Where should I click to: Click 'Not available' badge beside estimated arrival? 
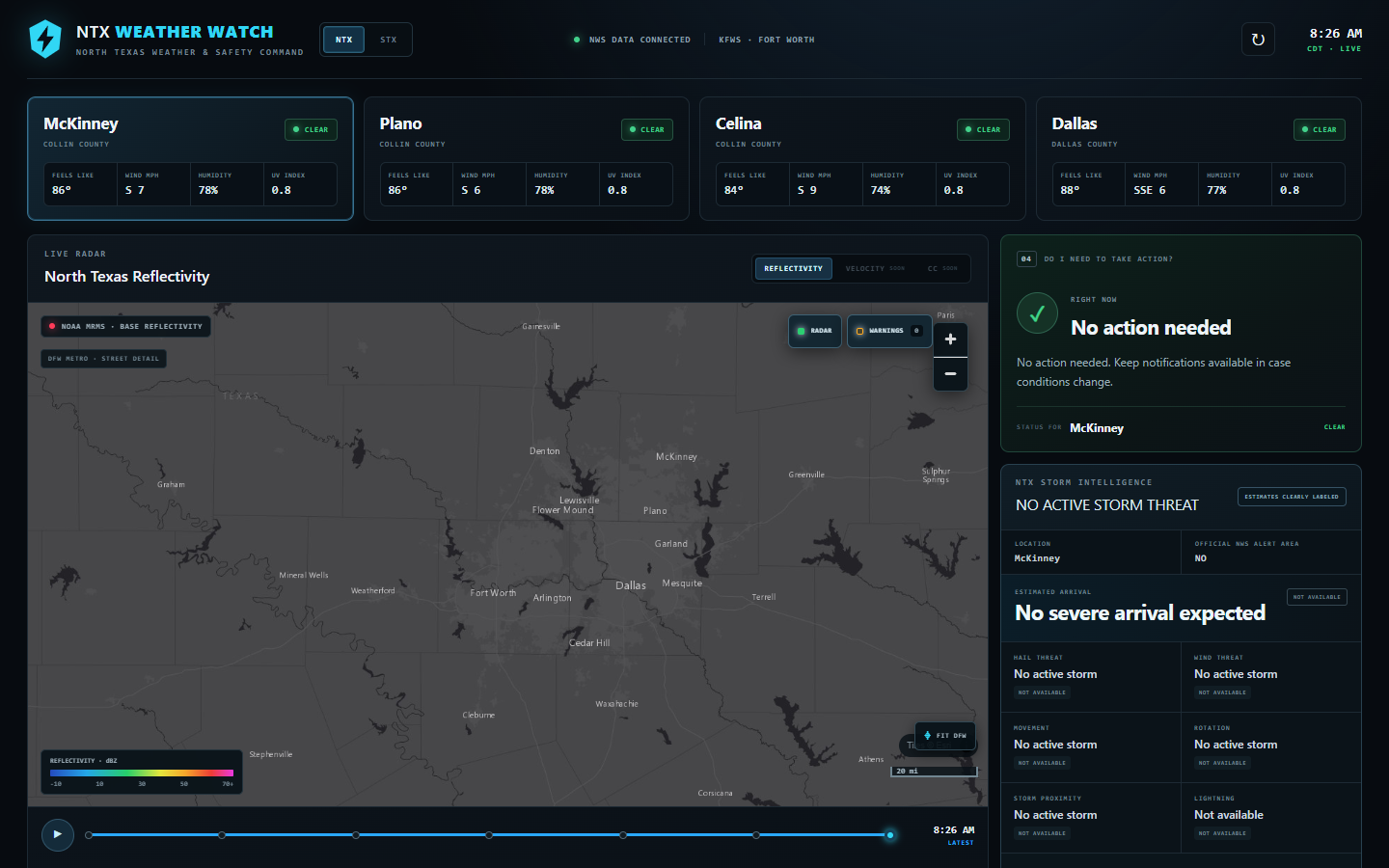(1317, 597)
